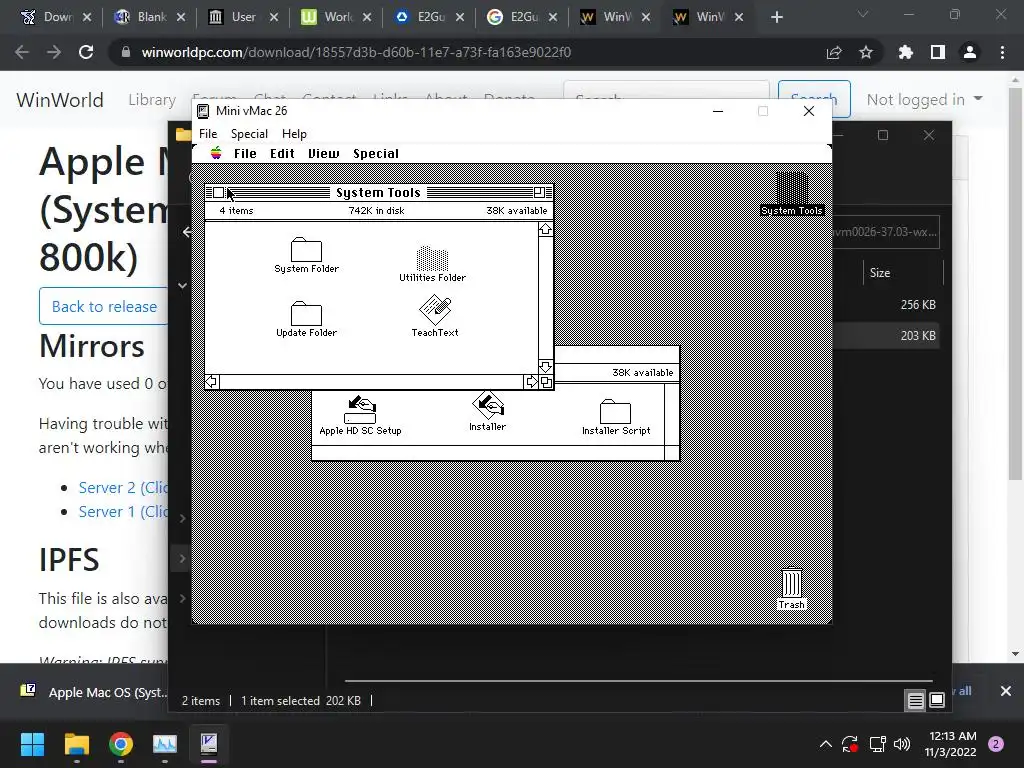
Task: Open the tab search chevron in Chrome
Action: (863, 14)
